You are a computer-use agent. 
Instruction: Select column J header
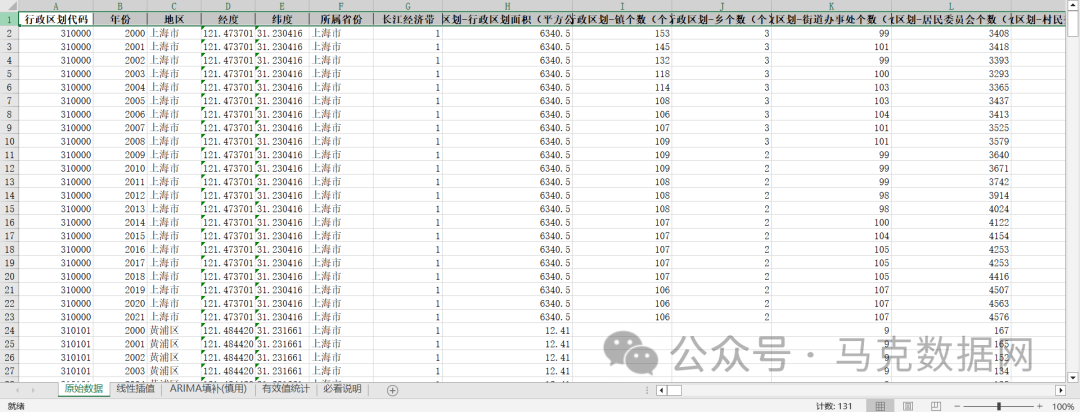point(721,6)
